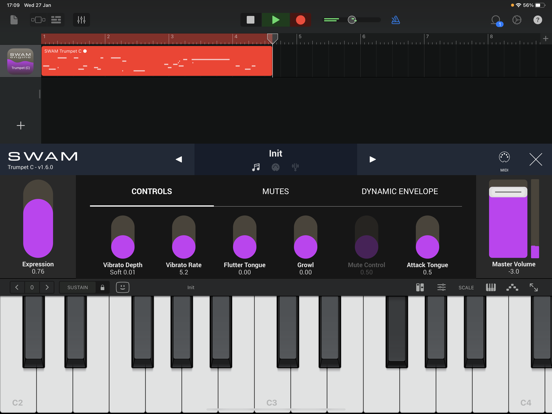Toggle the smiley face keyboard option
Screen dimensions: 552x414
[123, 288]
